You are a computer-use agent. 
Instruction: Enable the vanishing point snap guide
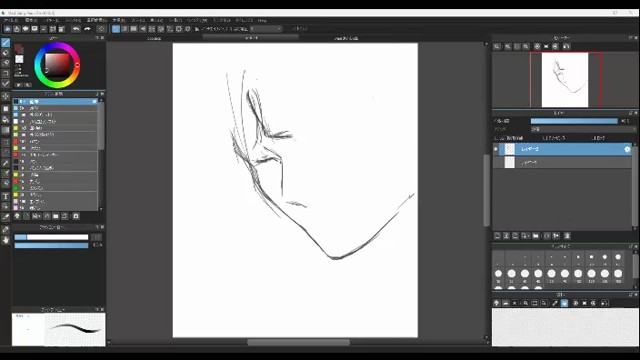[x=143, y=29]
